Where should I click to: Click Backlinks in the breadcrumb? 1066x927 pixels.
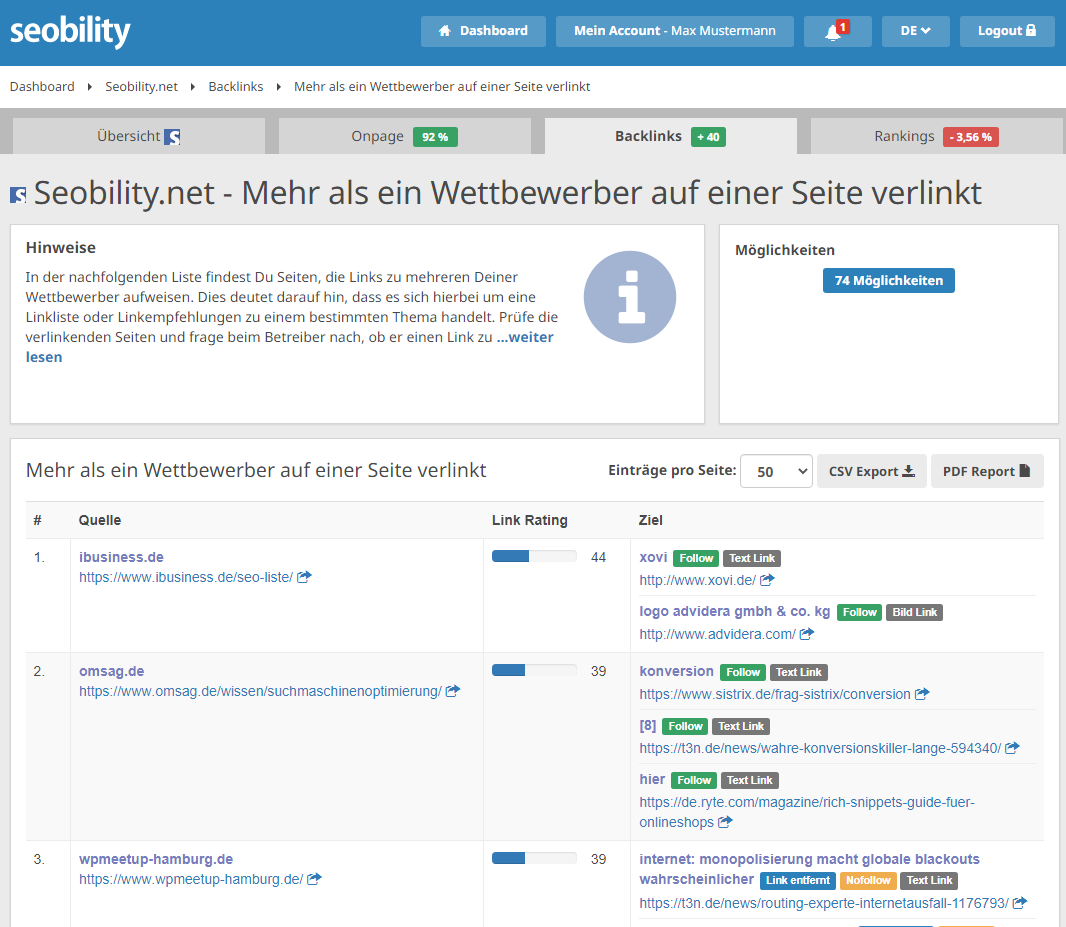pyautogui.click(x=235, y=86)
